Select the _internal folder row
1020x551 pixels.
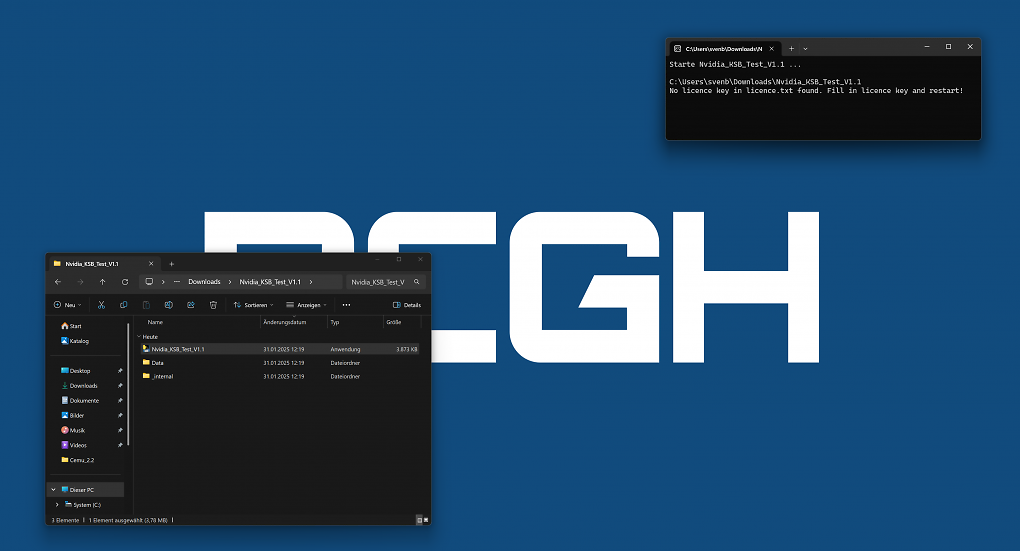click(x=280, y=376)
